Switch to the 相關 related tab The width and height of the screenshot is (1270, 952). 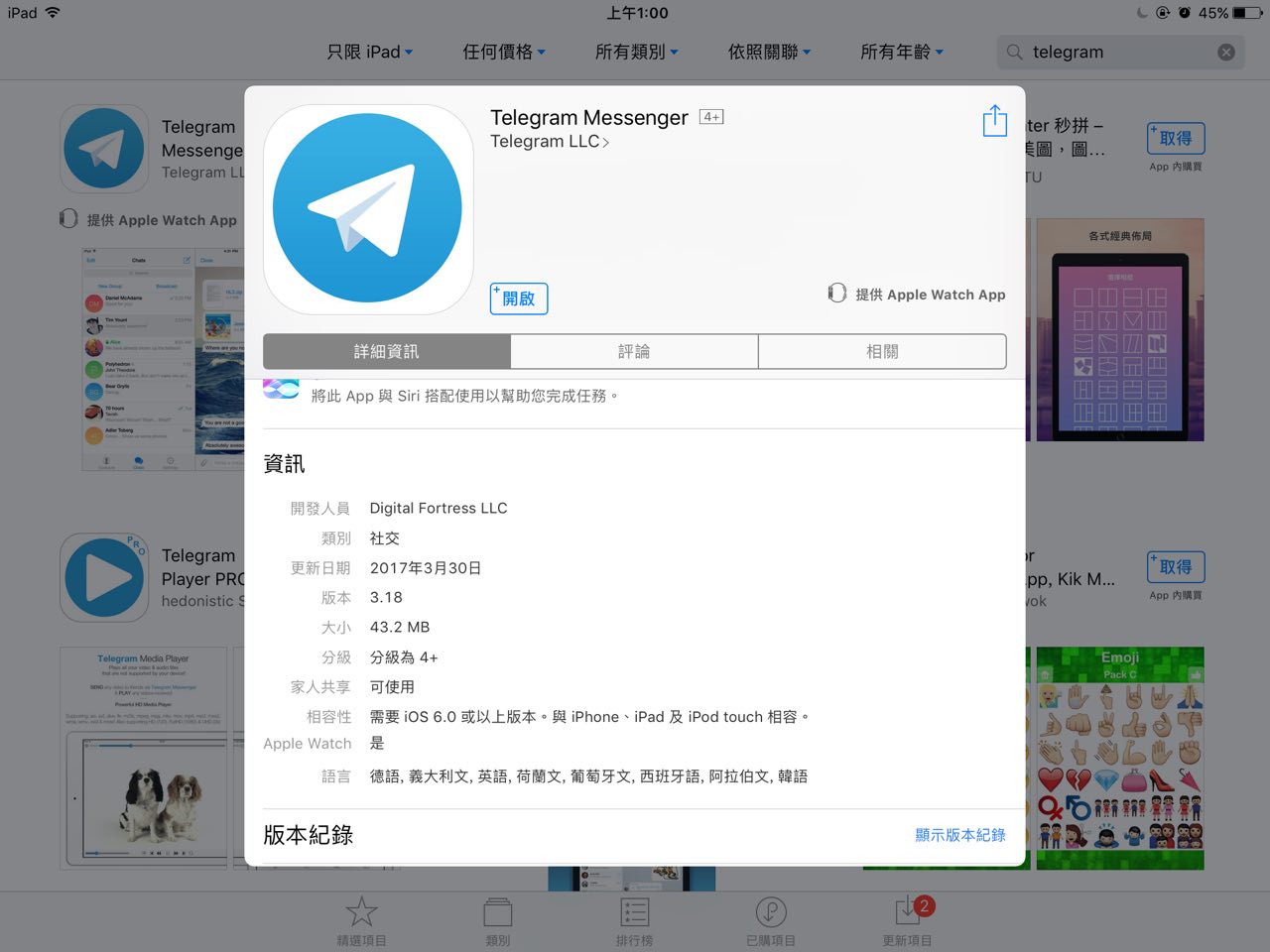[x=882, y=351]
